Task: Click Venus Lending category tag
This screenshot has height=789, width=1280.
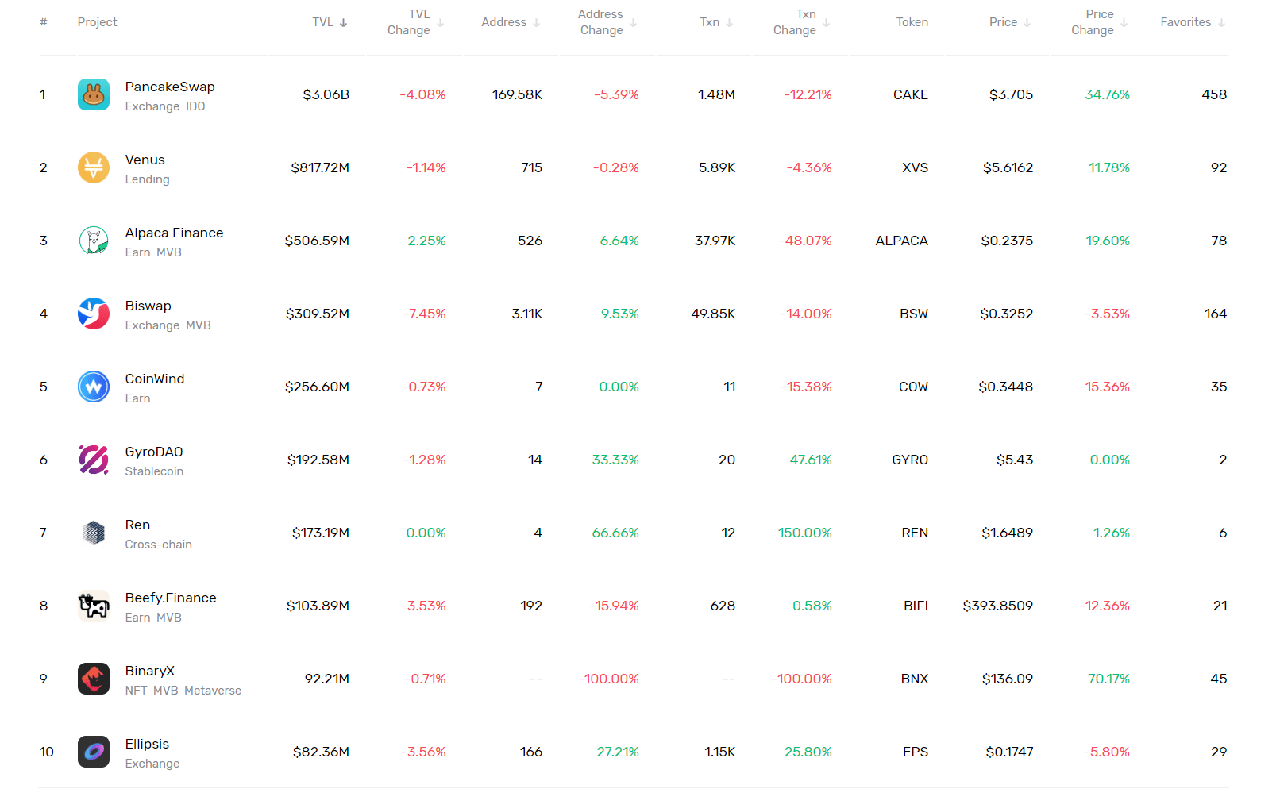Action: click(x=147, y=179)
